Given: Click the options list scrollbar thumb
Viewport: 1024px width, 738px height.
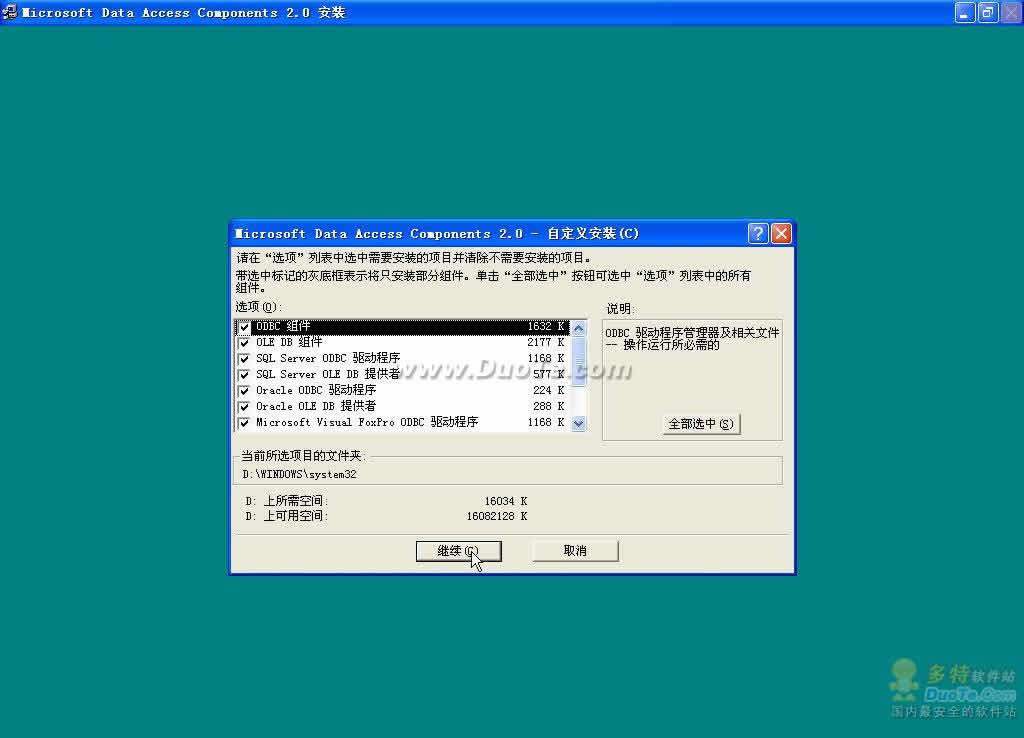Looking at the screenshot, I should [579, 361].
